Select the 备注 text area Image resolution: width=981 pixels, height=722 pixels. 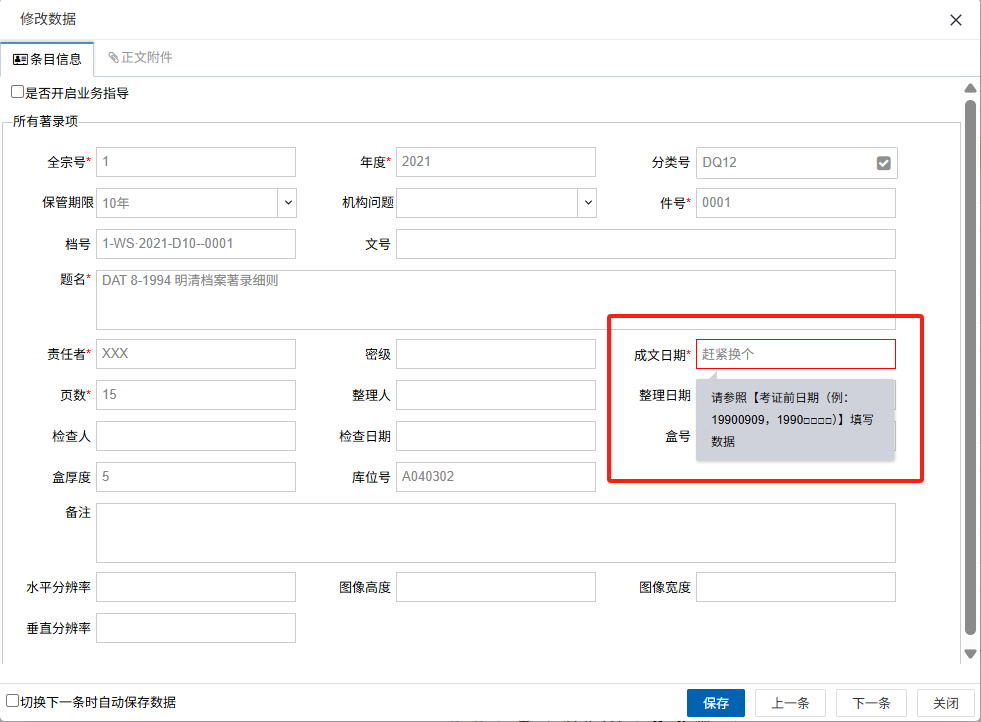tap(495, 533)
